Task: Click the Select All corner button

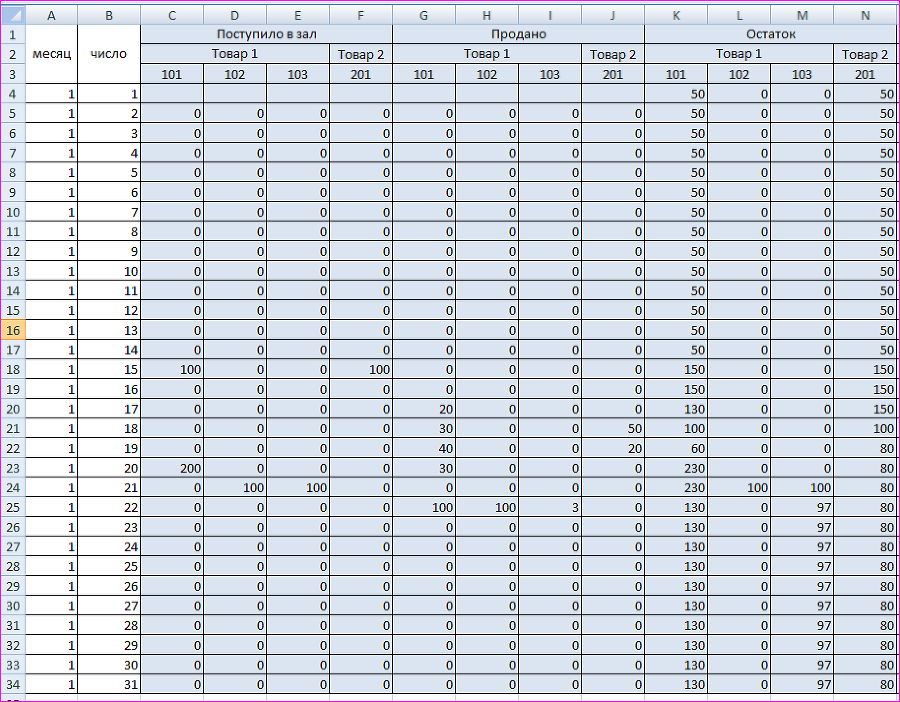Action: (13, 15)
